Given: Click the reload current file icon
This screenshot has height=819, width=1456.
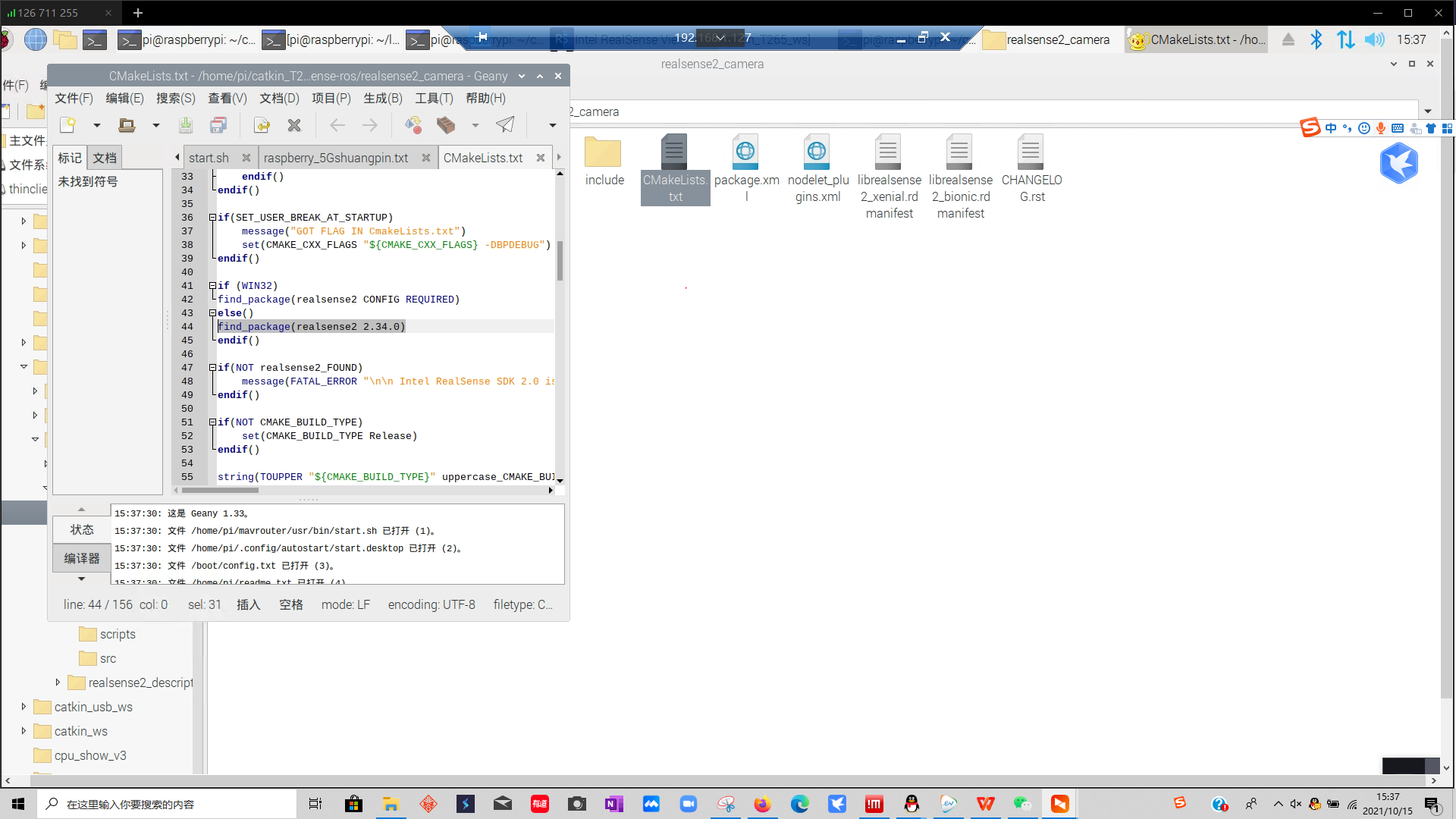Looking at the screenshot, I should (x=262, y=125).
